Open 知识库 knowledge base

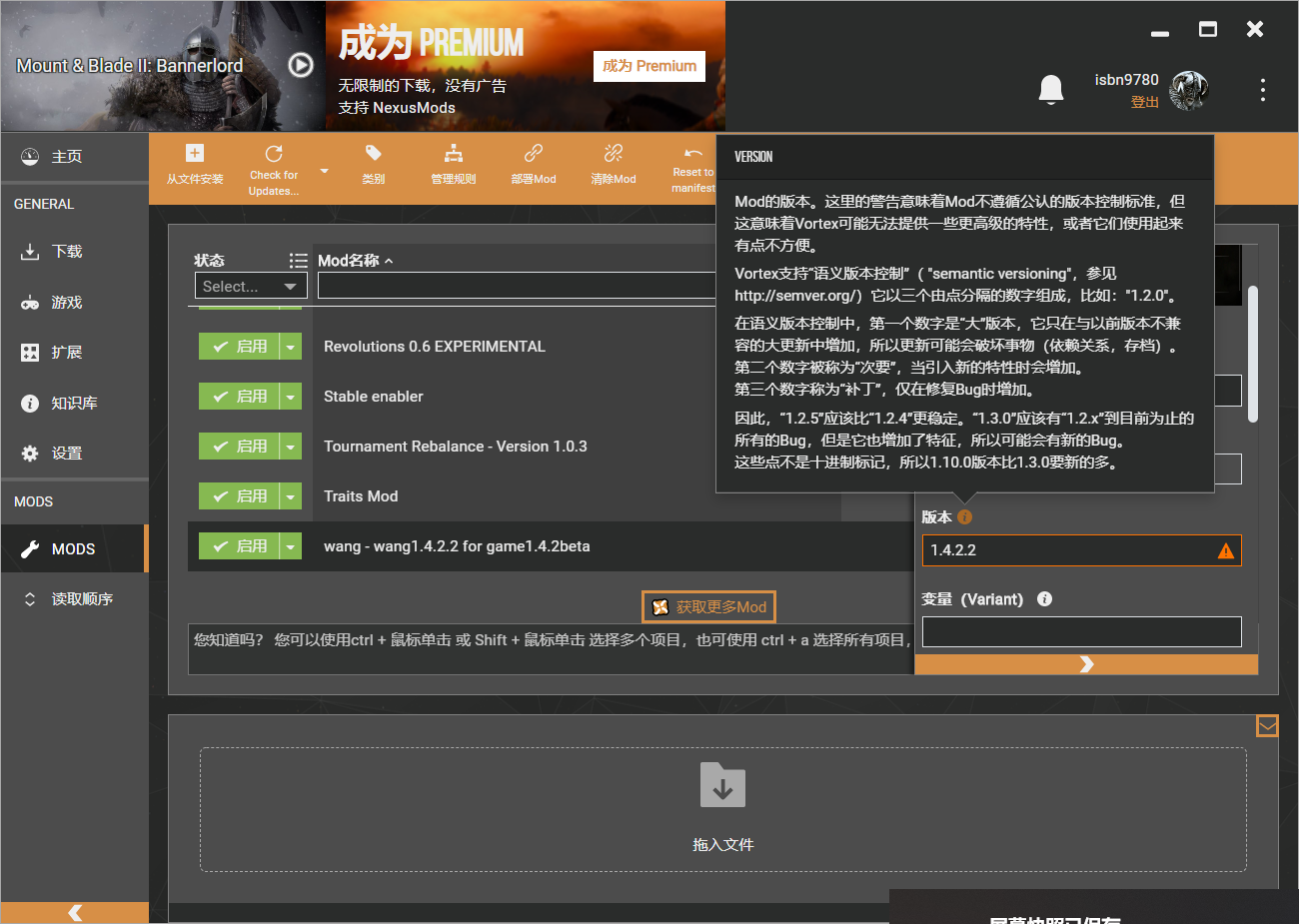[x=74, y=404]
